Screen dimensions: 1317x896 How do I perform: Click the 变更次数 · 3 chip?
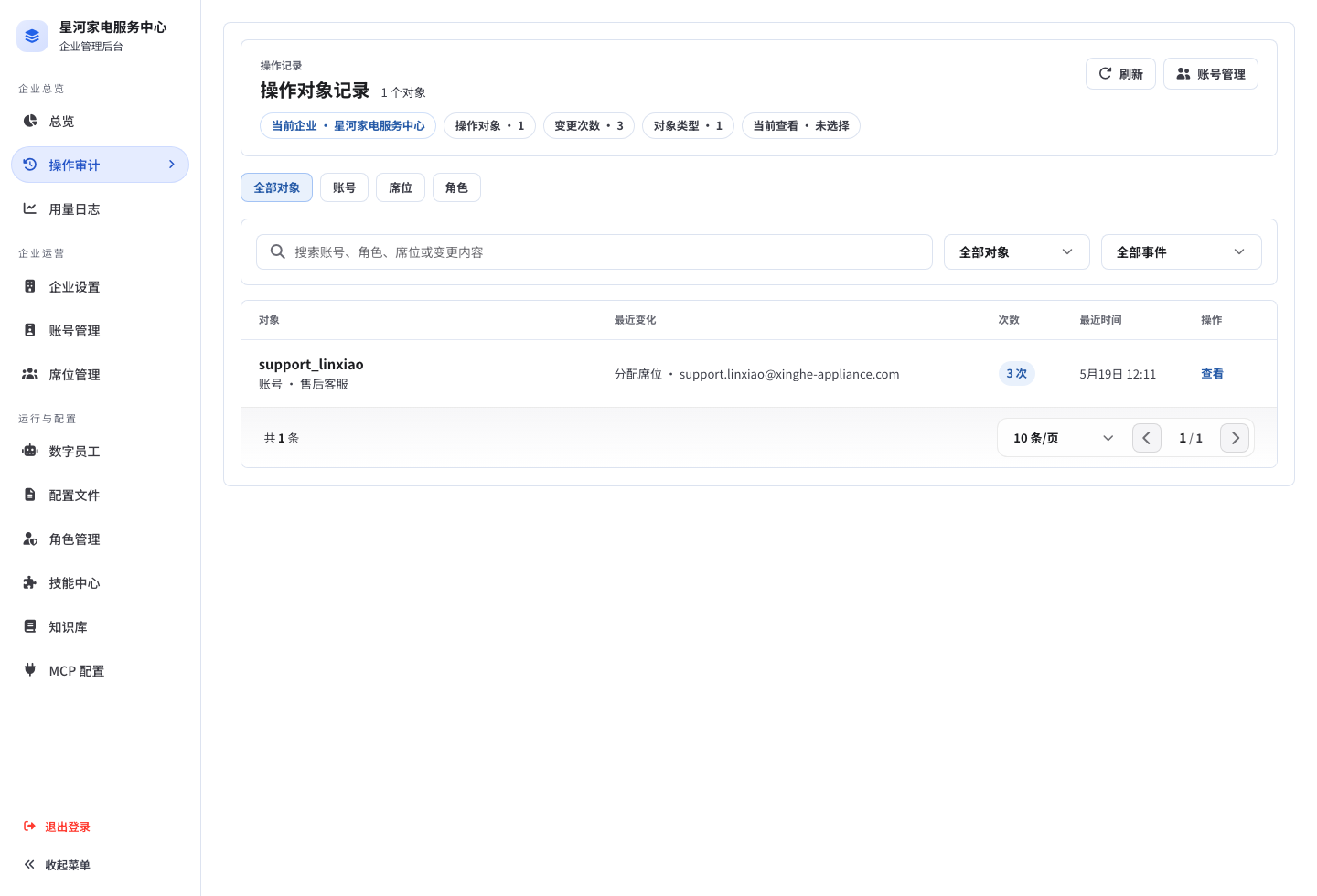click(x=589, y=125)
